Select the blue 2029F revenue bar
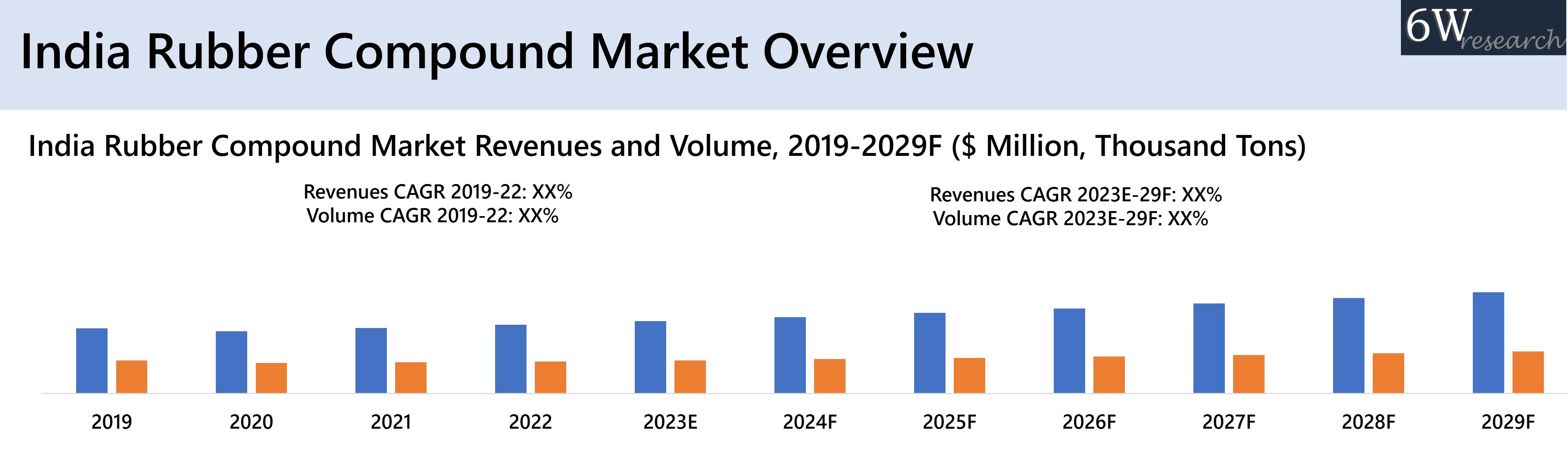This screenshot has width=1568, height=468. (1488, 343)
